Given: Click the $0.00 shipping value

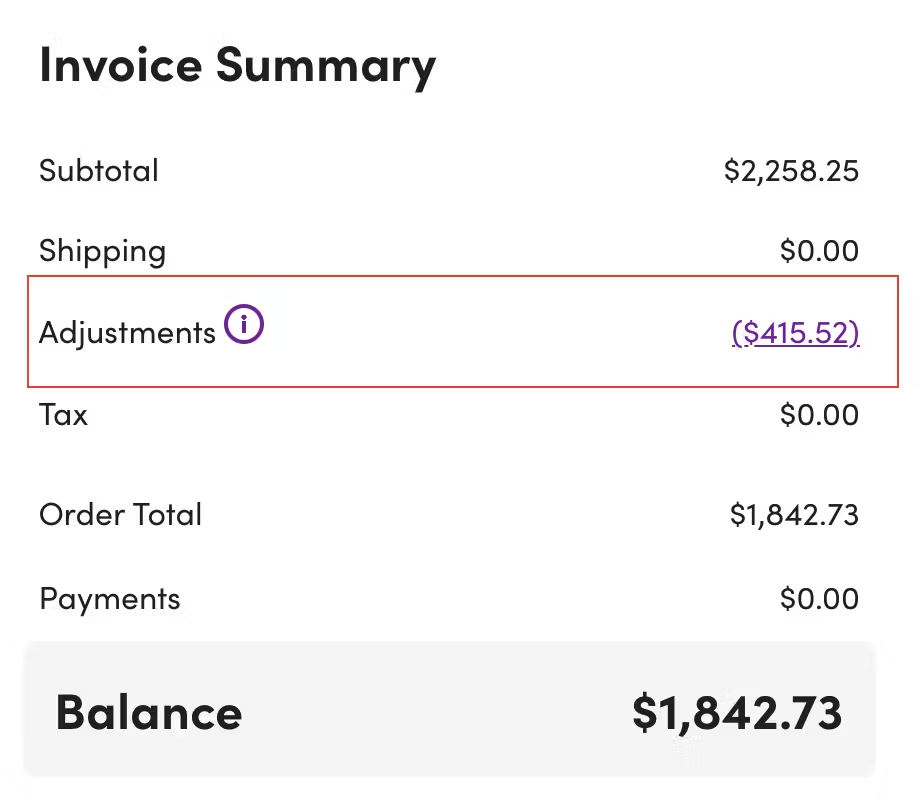Looking at the screenshot, I should point(820,251).
